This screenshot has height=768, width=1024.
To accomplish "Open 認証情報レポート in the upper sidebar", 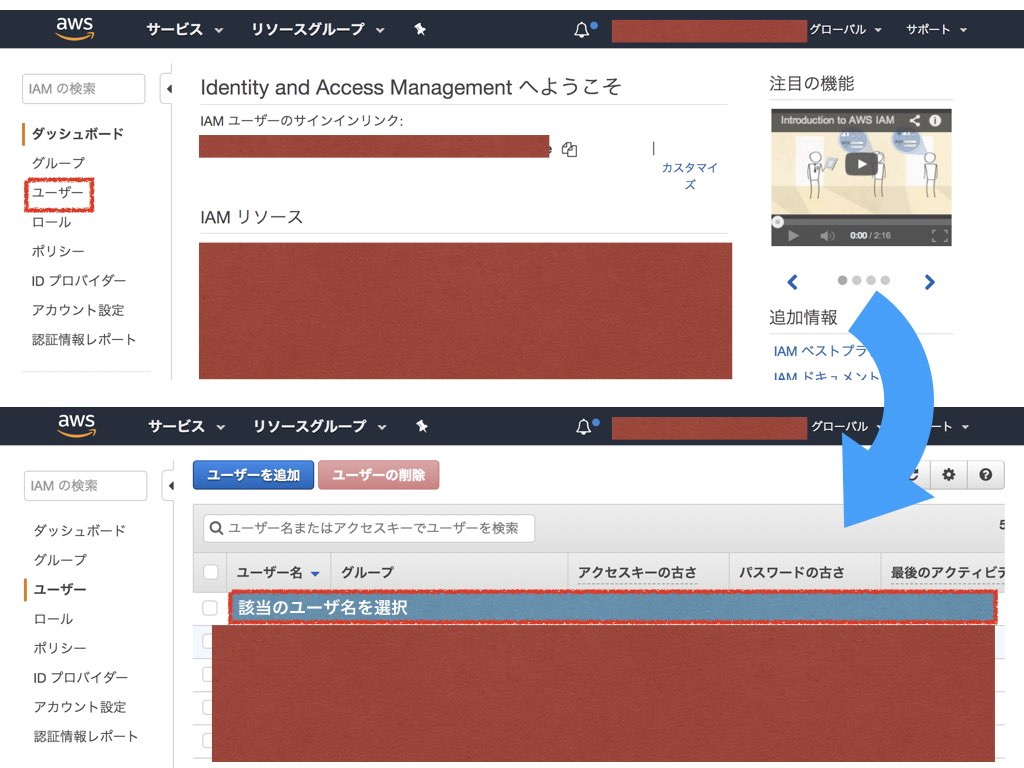I will click(84, 340).
